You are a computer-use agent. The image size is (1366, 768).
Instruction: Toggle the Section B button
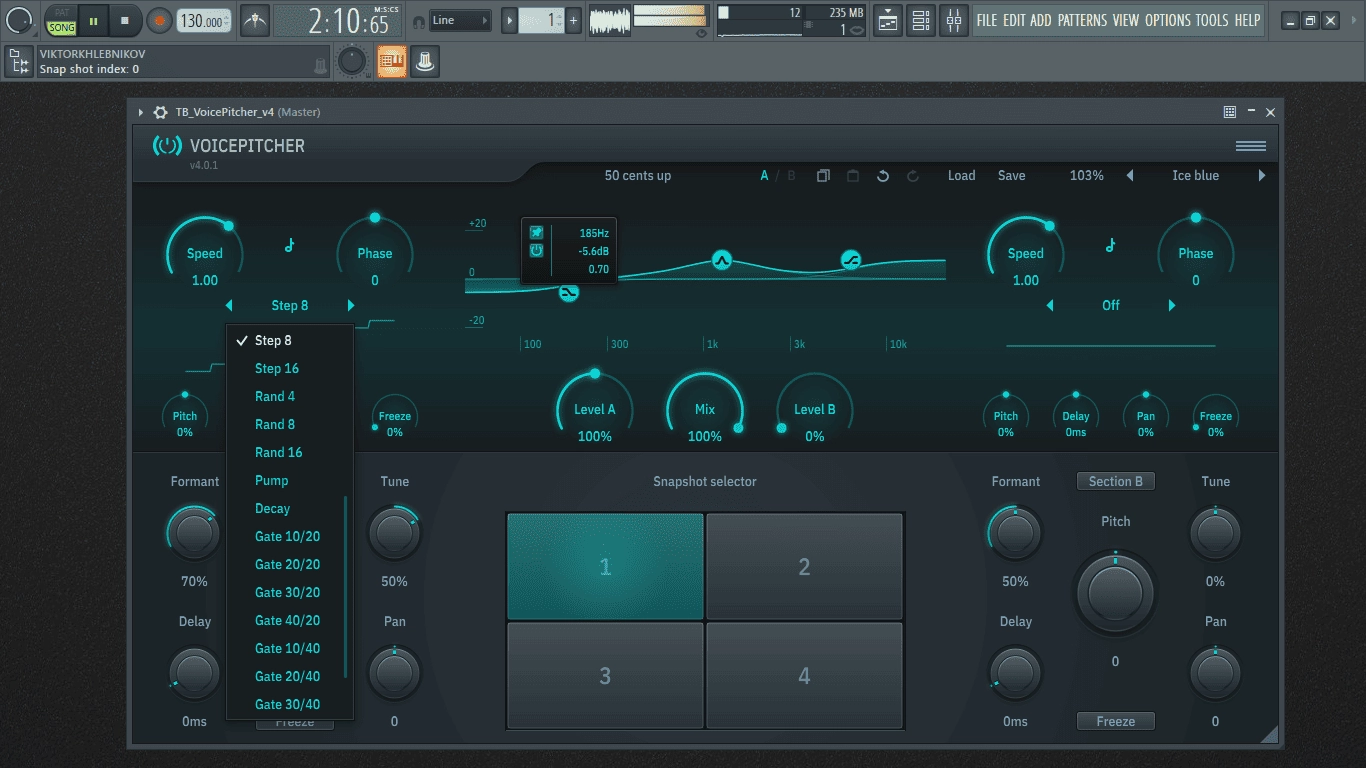point(1116,481)
